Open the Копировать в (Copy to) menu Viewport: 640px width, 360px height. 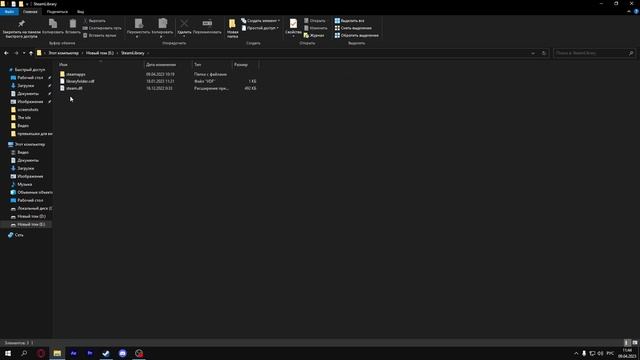(x=162, y=28)
